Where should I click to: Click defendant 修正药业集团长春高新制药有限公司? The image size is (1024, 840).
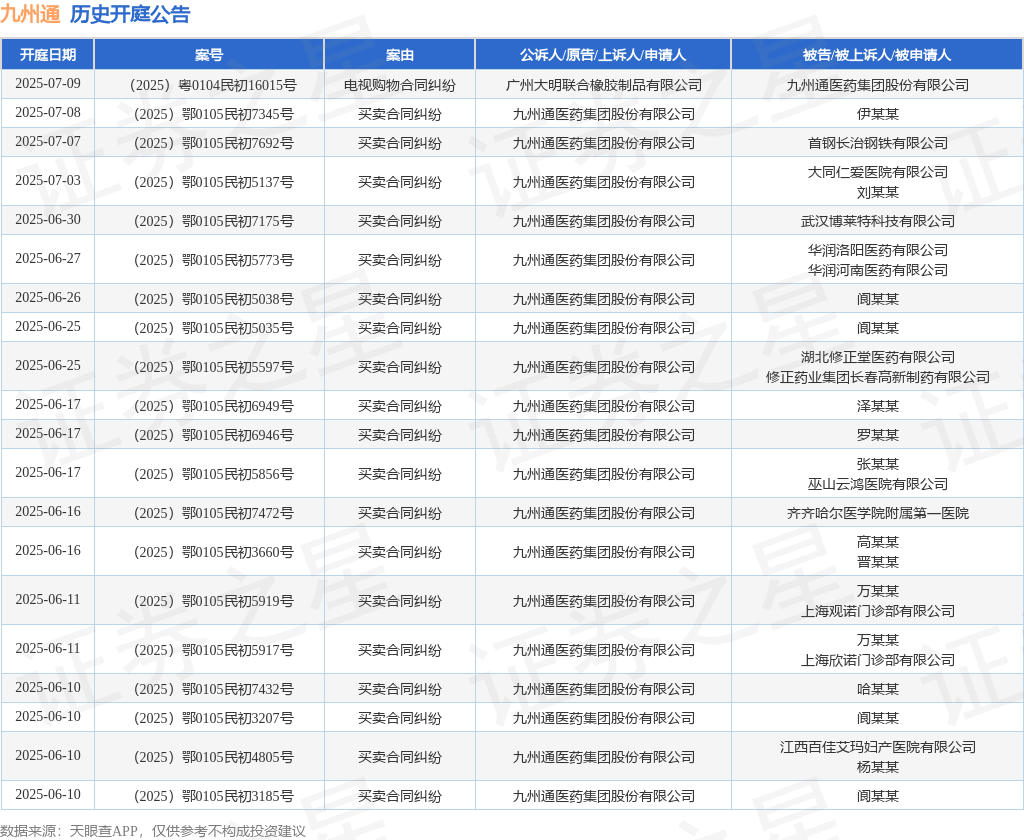[x=878, y=377]
